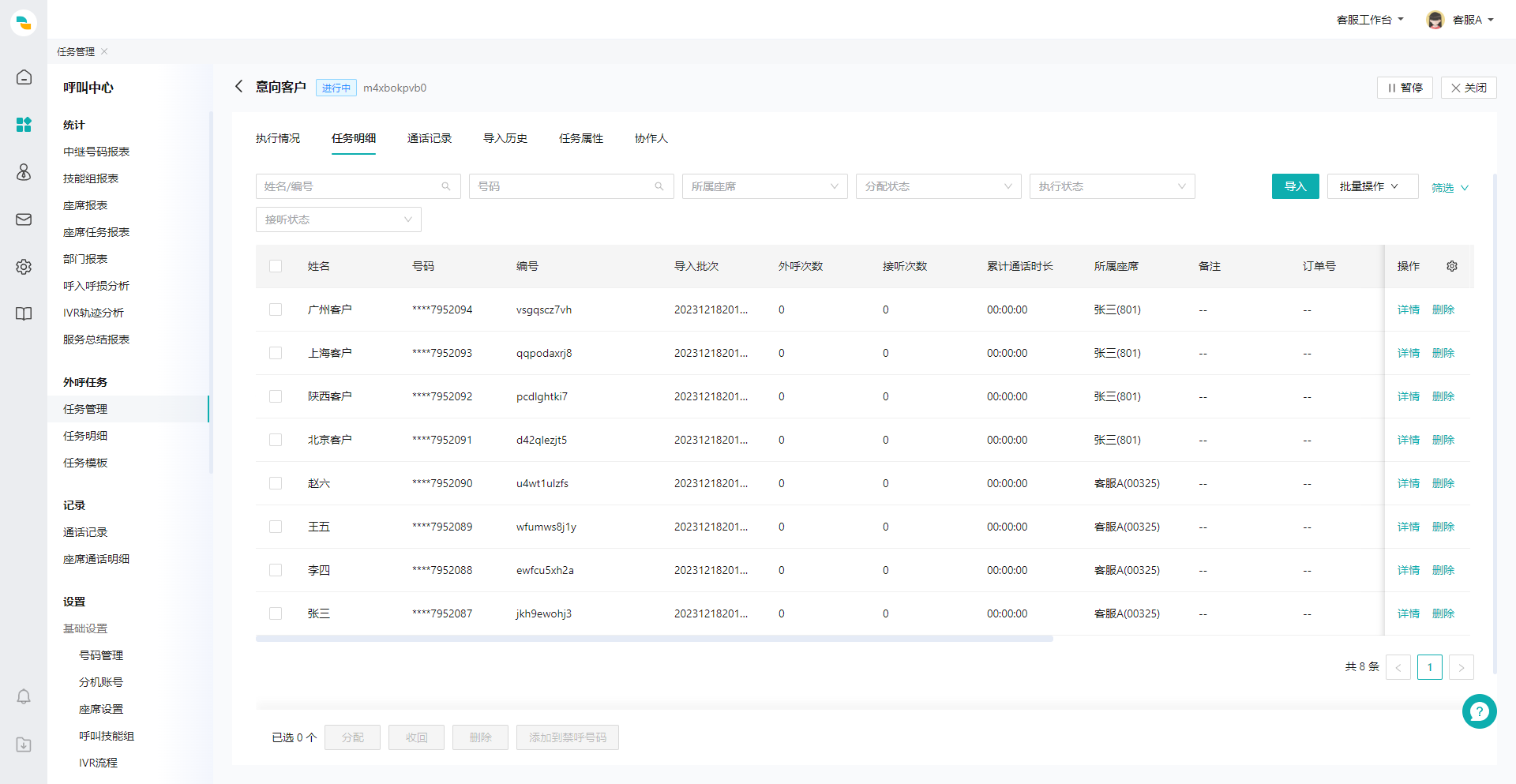Open 中继号码报表 in sidebar
1516x784 pixels.
pyautogui.click(x=96, y=152)
